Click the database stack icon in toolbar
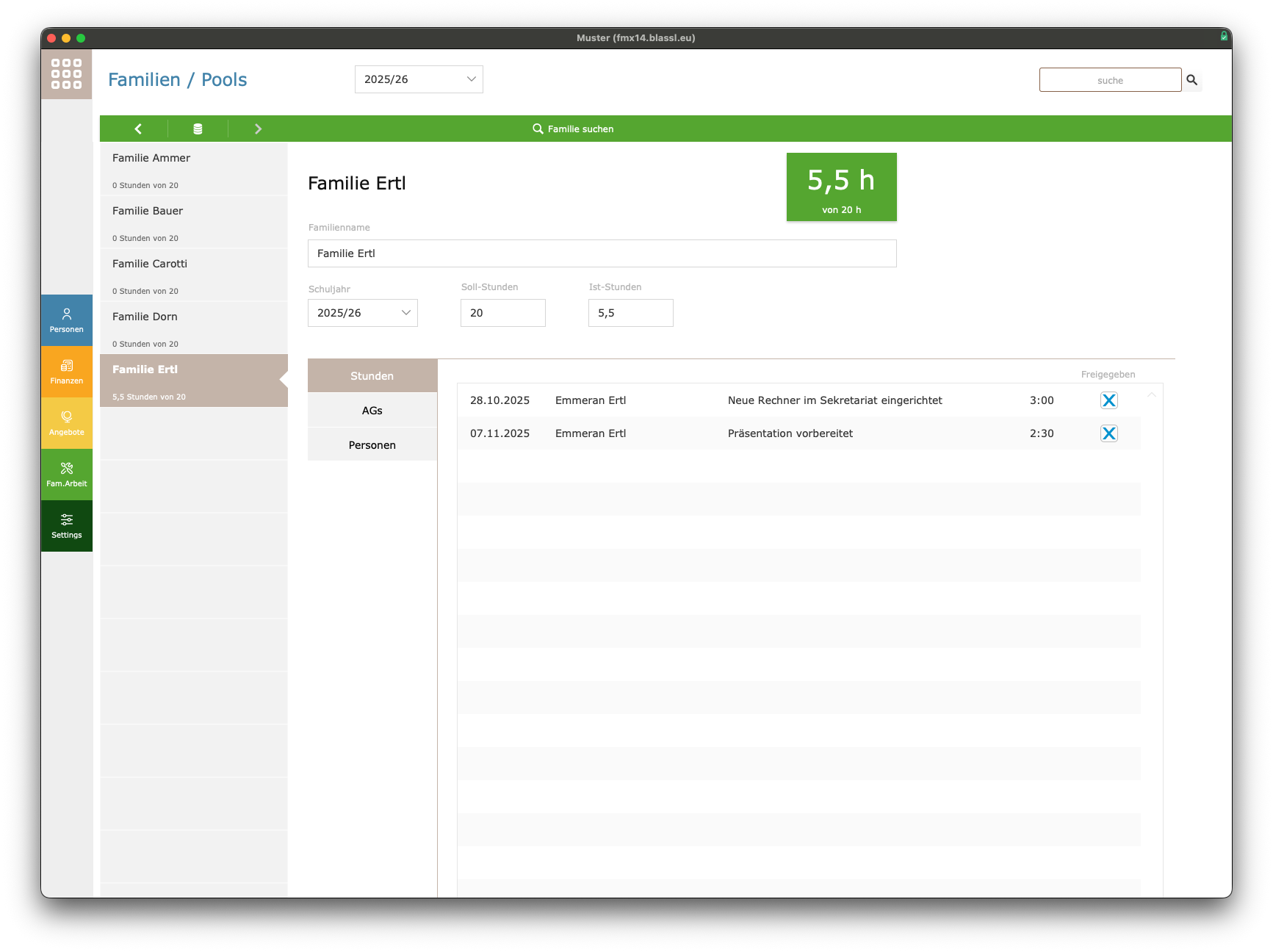 [x=198, y=129]
